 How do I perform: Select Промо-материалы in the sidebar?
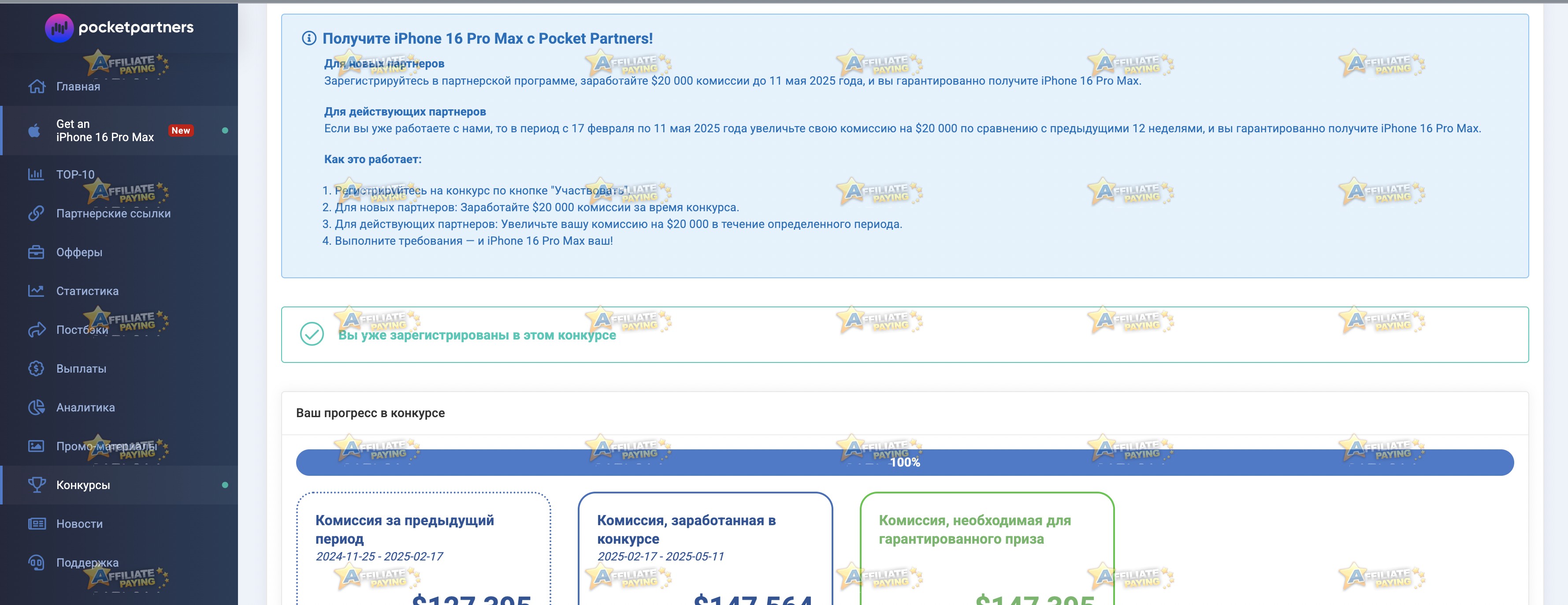[119, 446]
